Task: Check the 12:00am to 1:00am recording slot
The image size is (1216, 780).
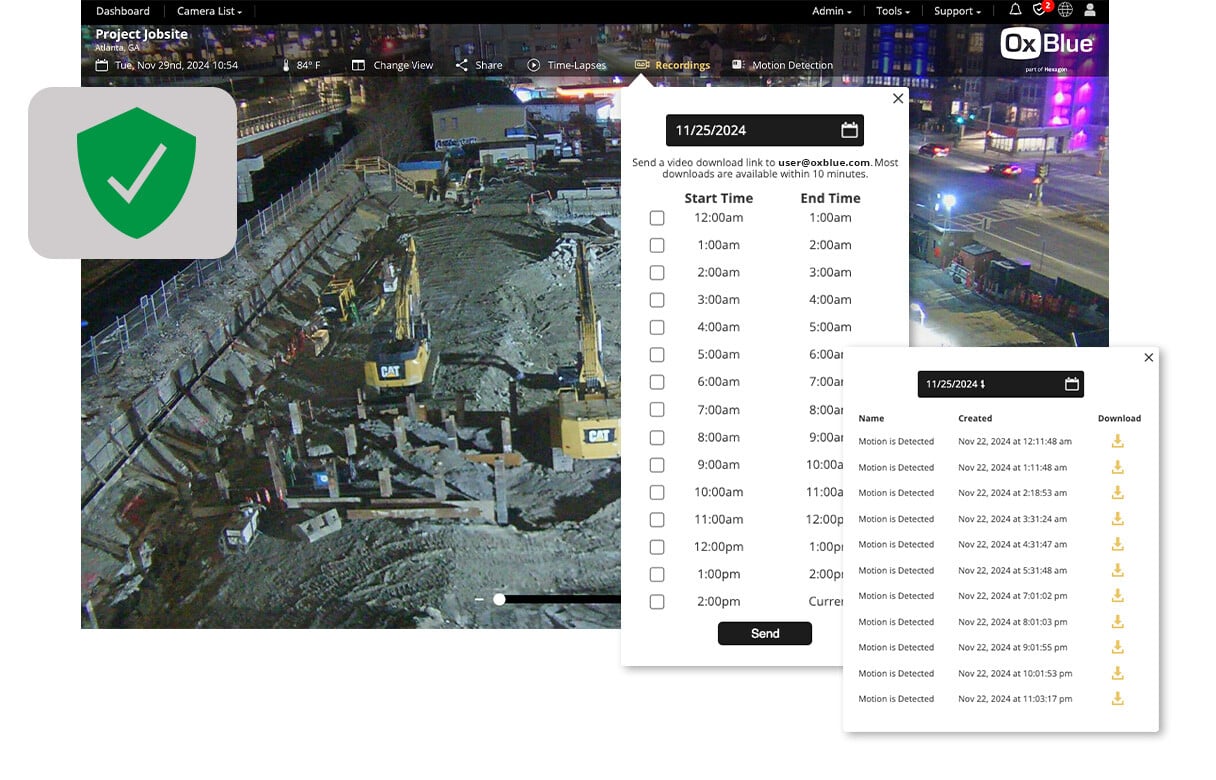Action: point(657,217)
